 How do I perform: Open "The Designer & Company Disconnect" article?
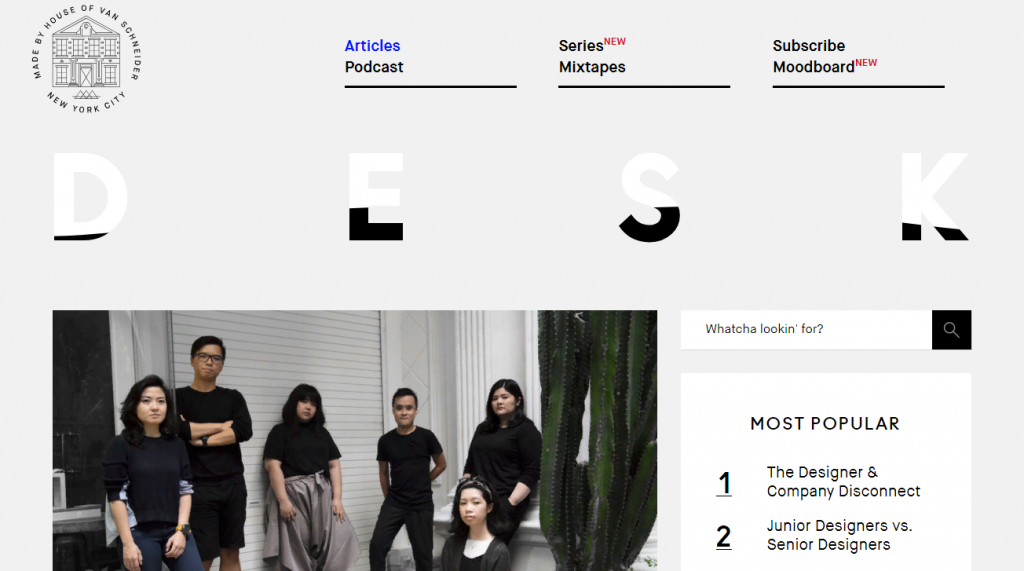click(843, 481)
